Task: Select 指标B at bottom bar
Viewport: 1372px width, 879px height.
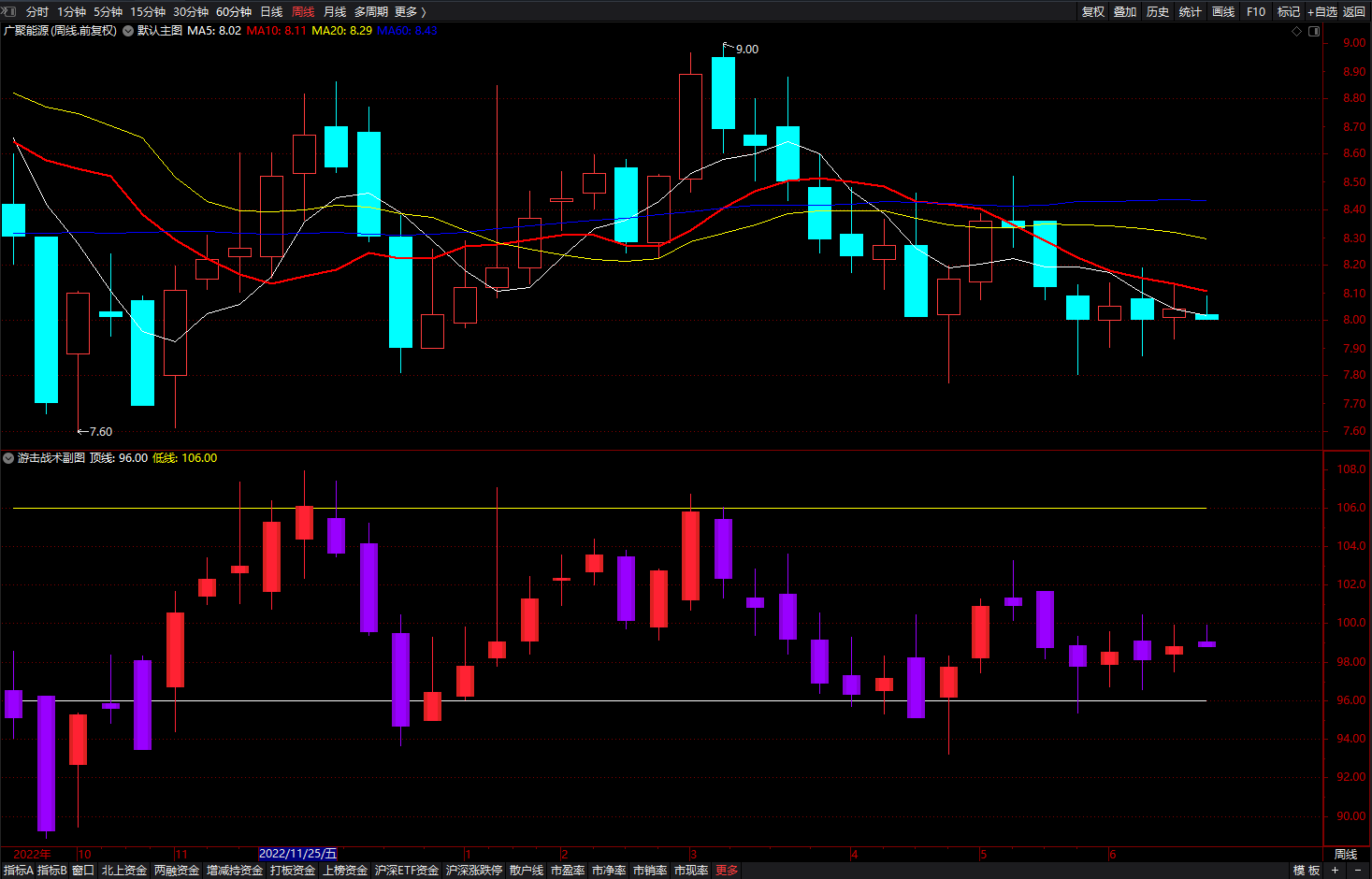Action: [x=52, y=871]
